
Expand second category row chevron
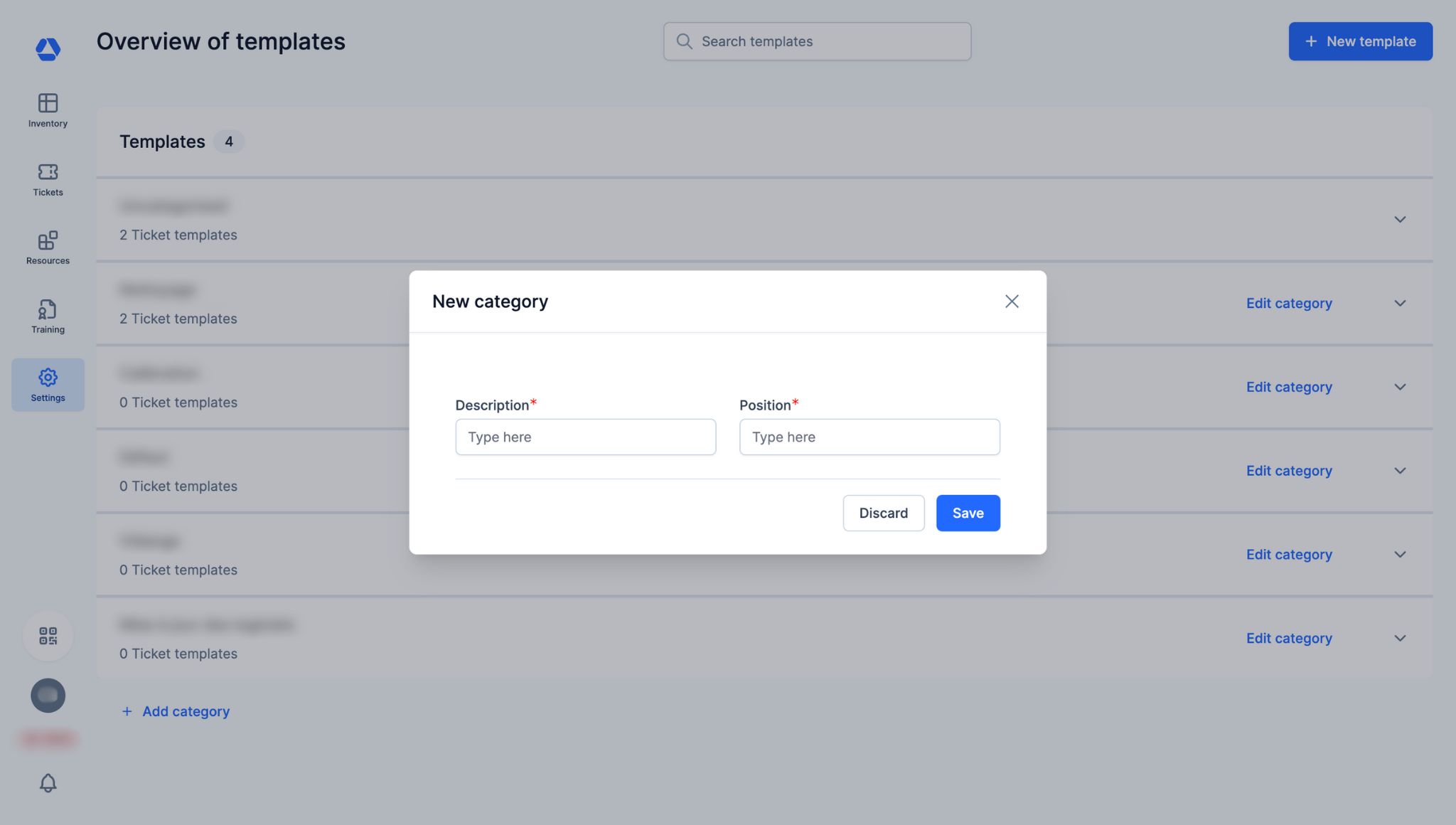pos(1400,304)
